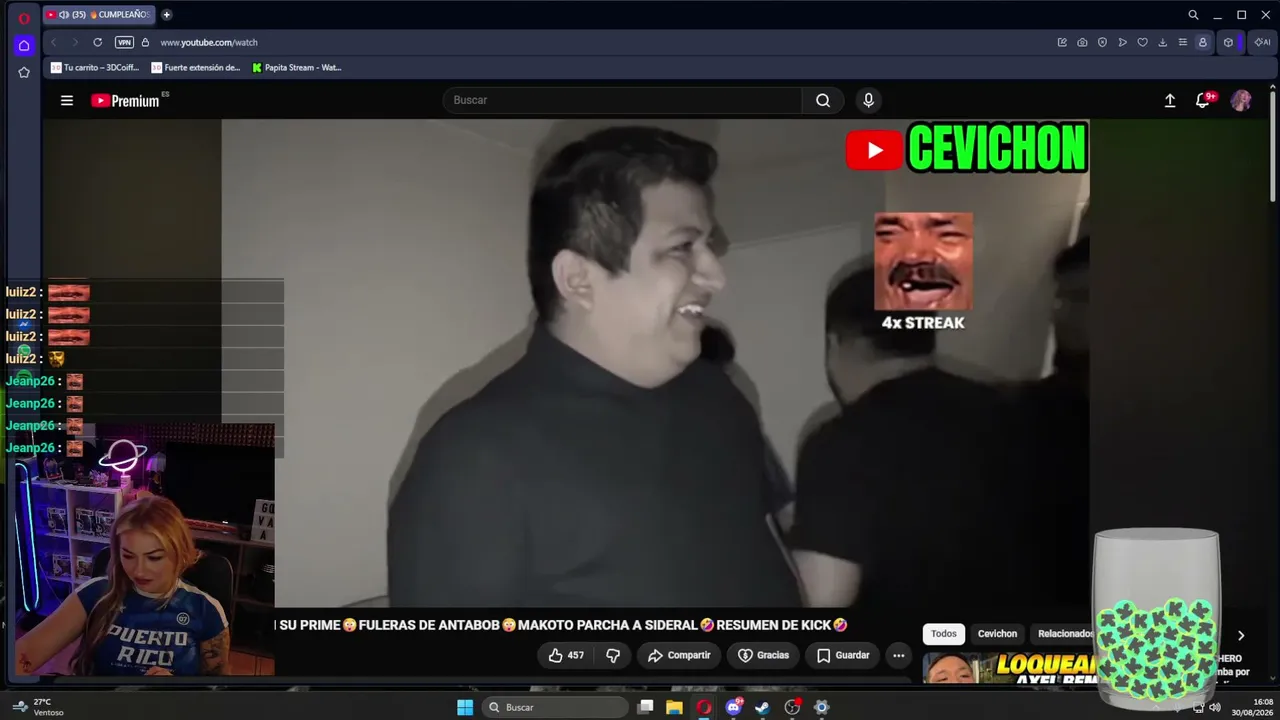Open Fuerte extensión de bookmark

click(x=196, y=68)
